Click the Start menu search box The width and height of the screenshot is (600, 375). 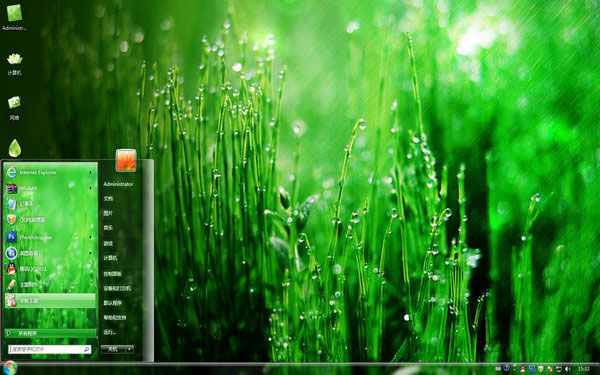point(49,349)
